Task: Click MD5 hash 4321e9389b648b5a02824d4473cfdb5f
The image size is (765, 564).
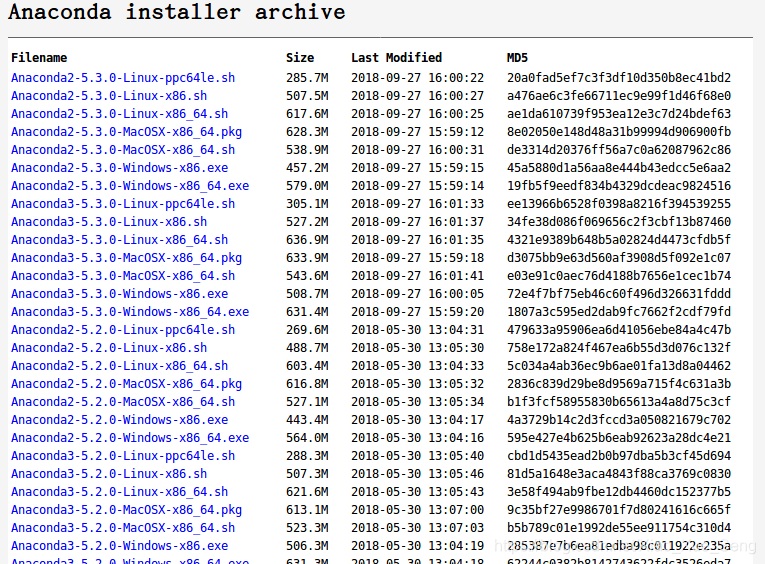Action: coord(619,240)
